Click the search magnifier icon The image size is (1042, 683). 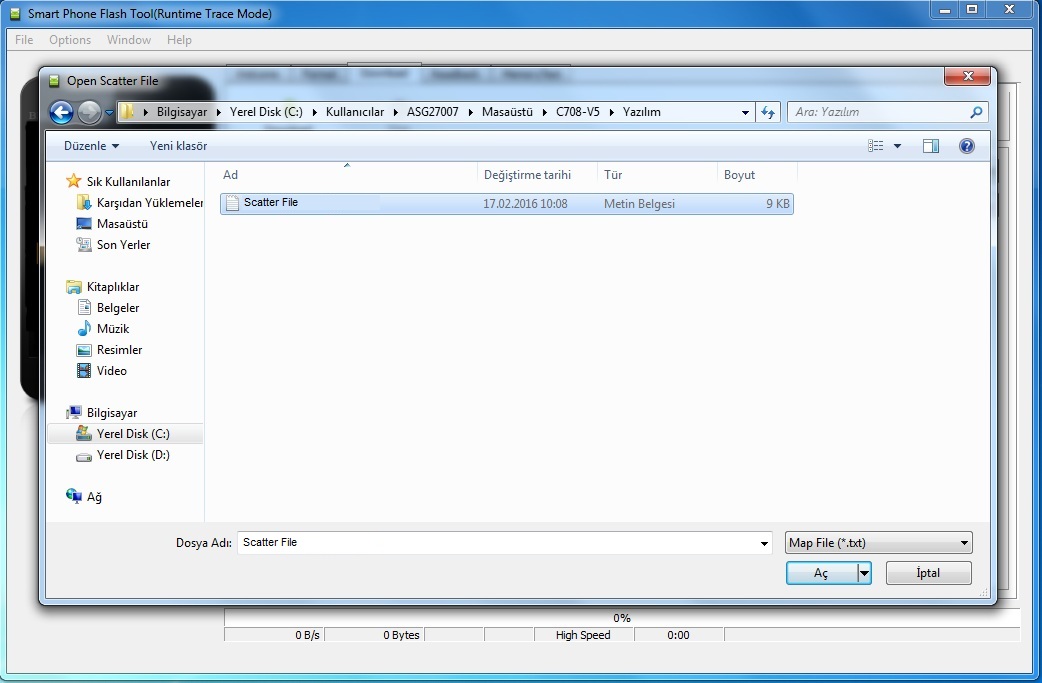(x=976, y=112)
